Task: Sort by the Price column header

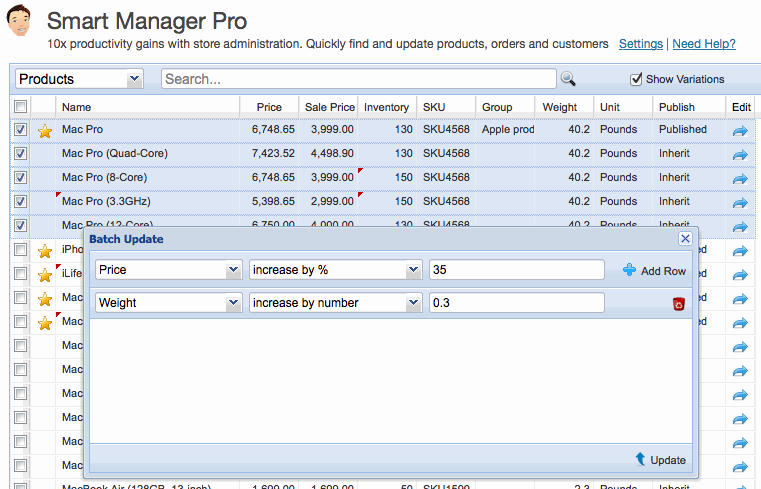Action: 269,107
